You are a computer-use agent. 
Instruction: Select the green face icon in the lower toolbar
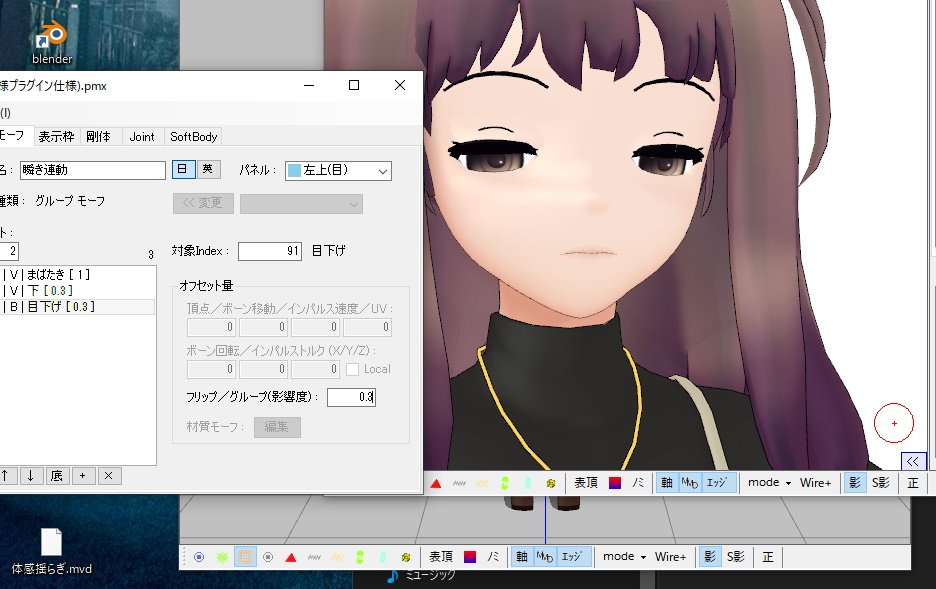(222, 557)
